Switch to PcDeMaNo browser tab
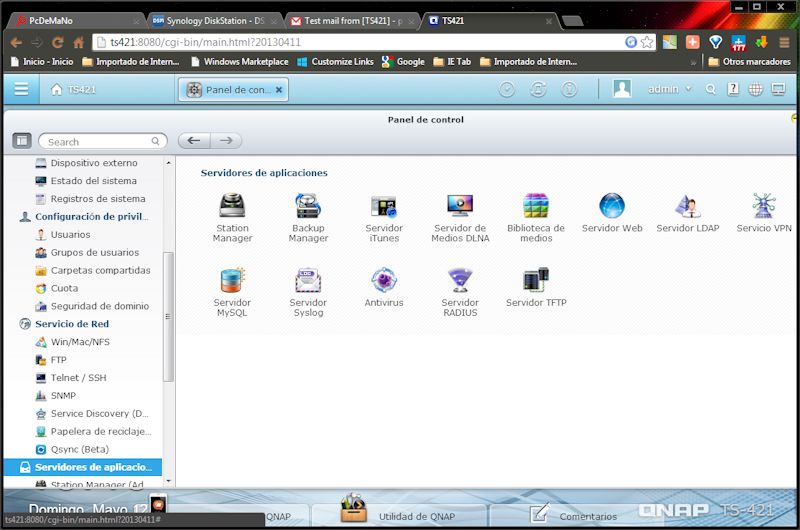 point(77,21)
